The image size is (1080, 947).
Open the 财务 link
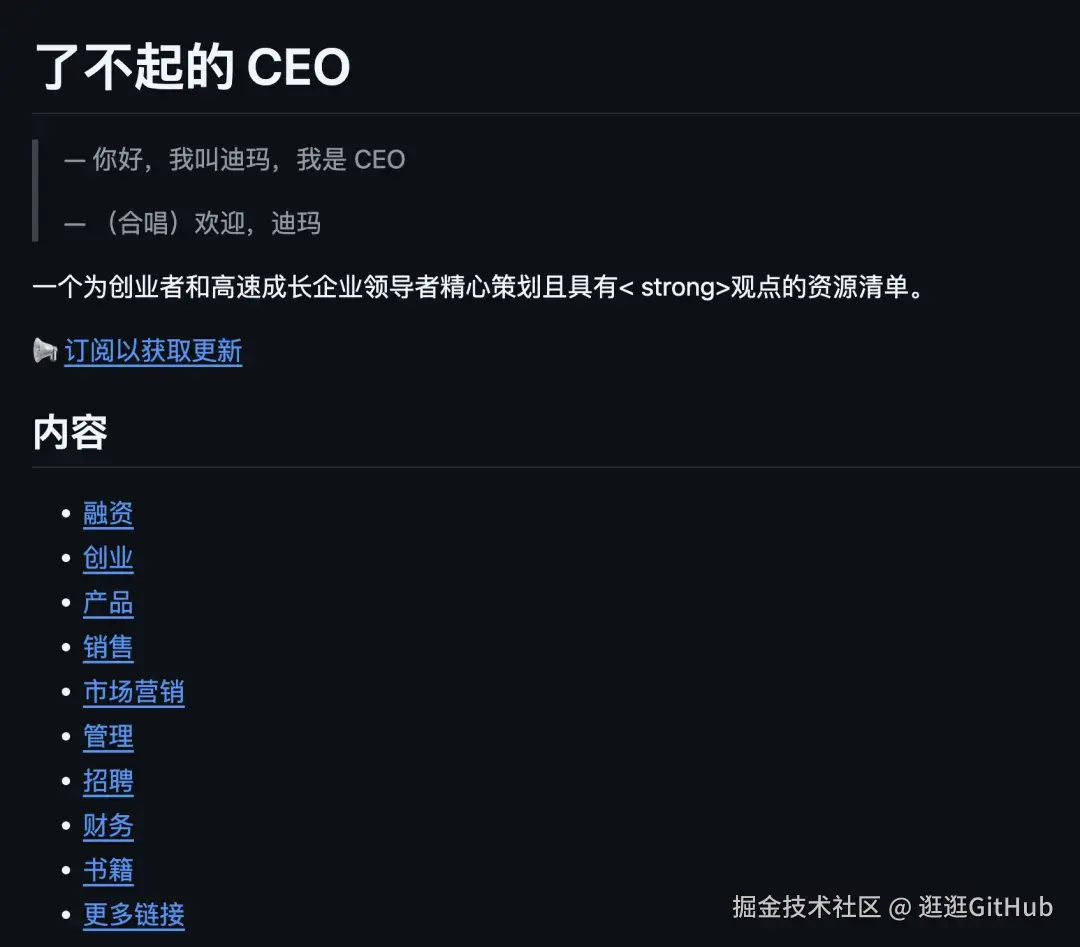108,826
